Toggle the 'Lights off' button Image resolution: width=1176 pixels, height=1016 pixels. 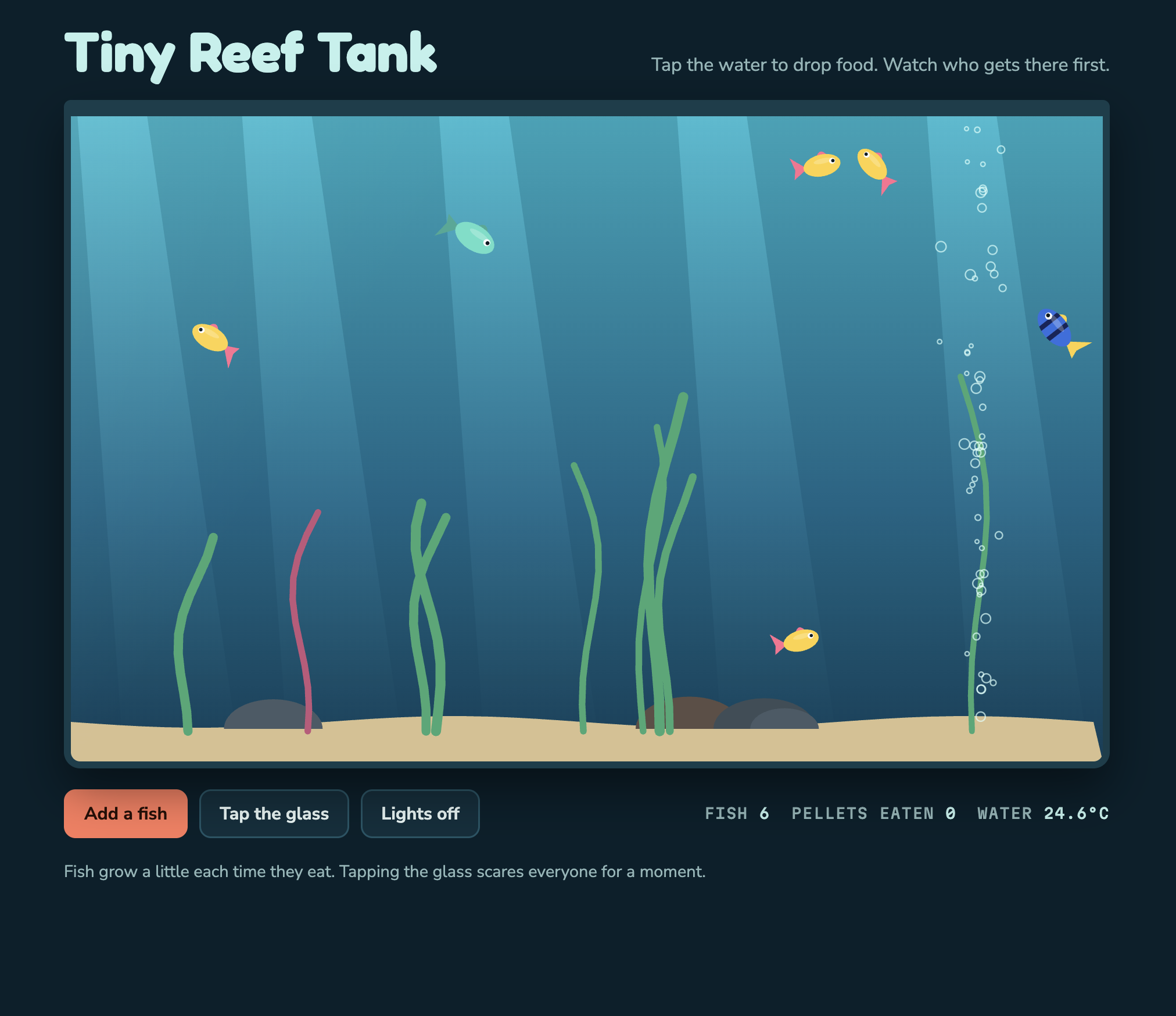point(420,813)
